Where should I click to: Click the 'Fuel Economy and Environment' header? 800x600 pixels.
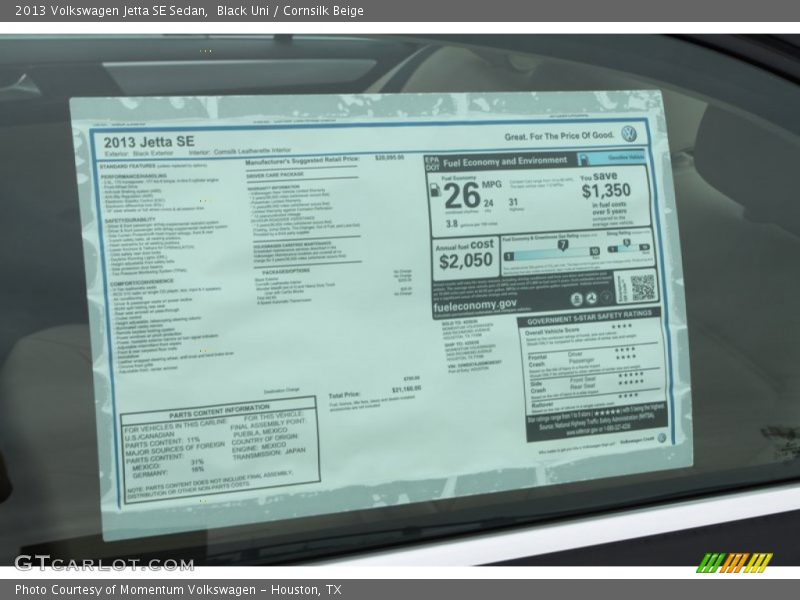pos(505,161)
